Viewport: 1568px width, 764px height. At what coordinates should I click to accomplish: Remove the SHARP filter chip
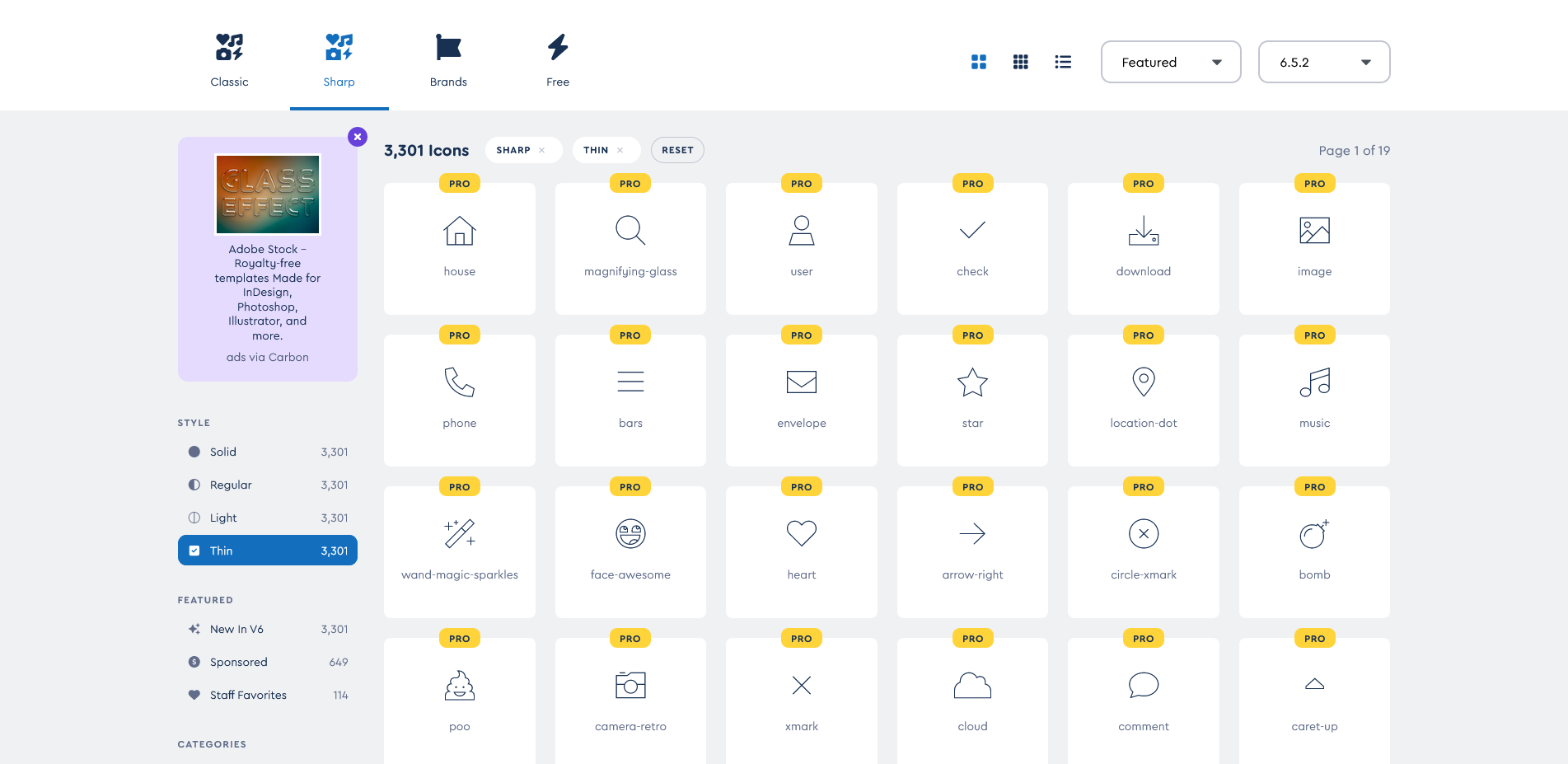click(541, 150)
